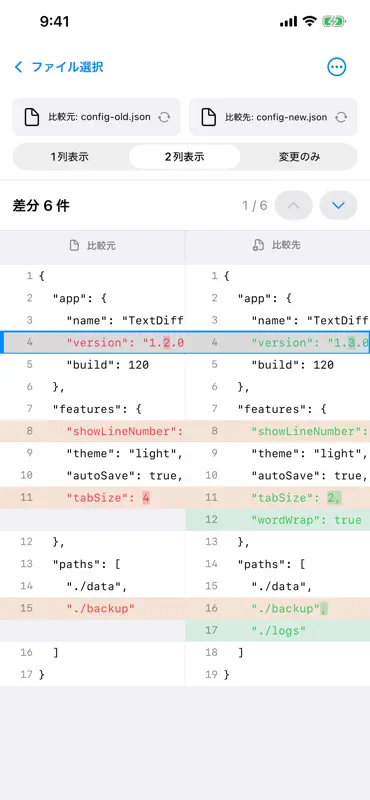The image size is (370, 800).
Task: Tap the 比較元 column header label
Action: coord(102,245)
